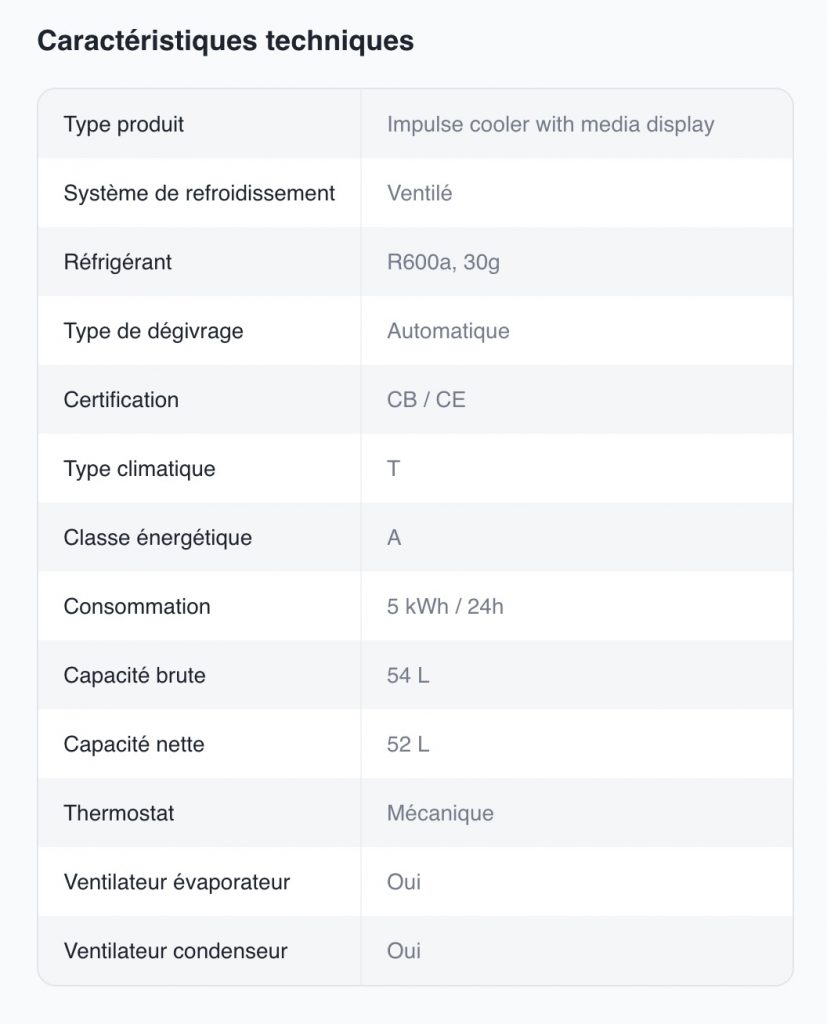Click the 'Ventilateur condenseur' label
Image resolution: width=827 pixels, height=1024 pixels.
click(175, 951)
